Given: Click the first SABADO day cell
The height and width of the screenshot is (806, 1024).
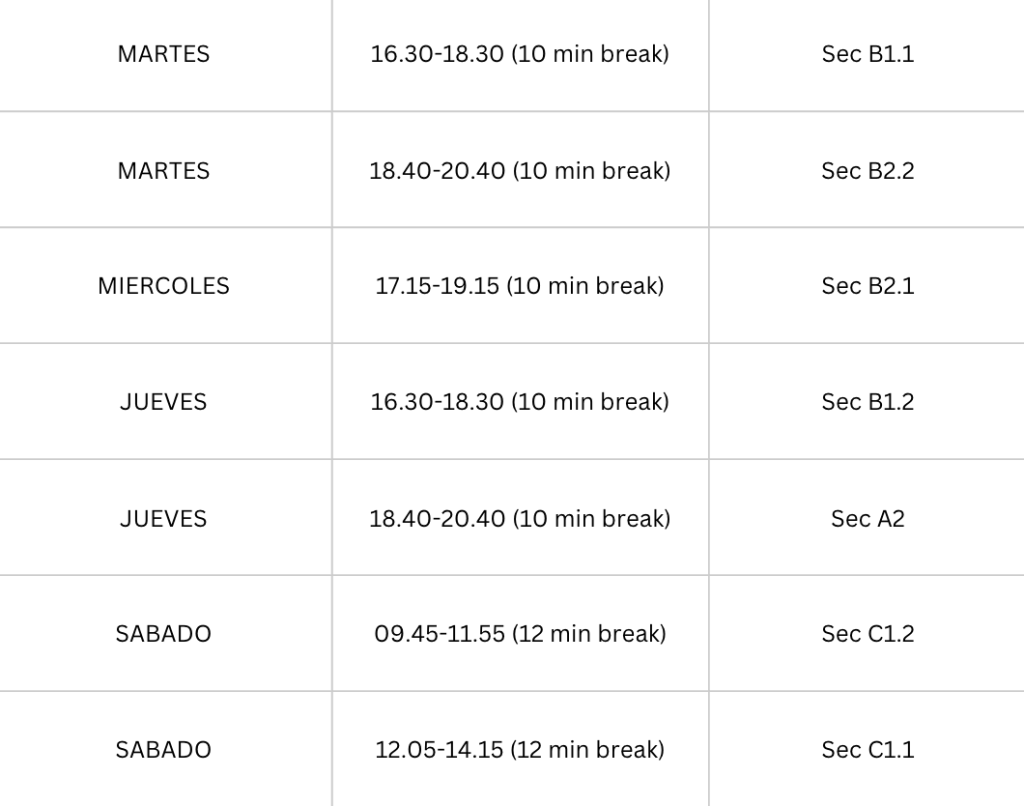Looking at the screenshot, I should (164, 634).
